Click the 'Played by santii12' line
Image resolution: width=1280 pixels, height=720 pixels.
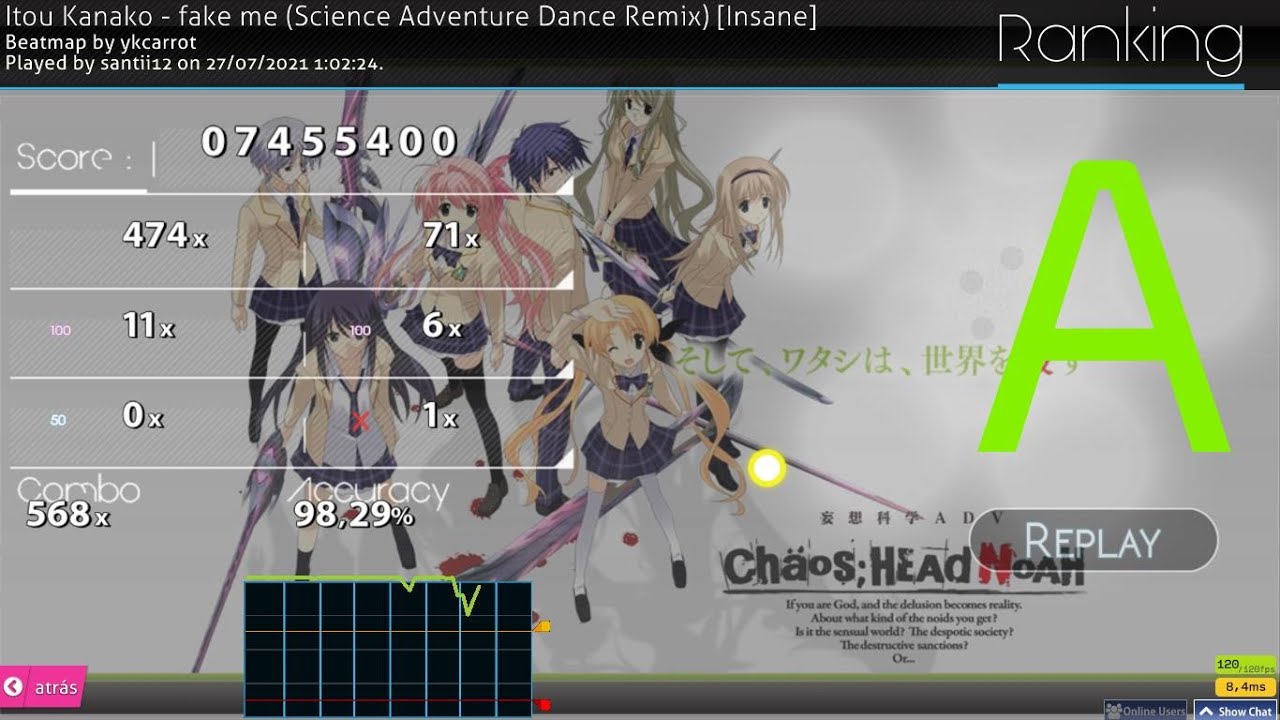[195, 63]
